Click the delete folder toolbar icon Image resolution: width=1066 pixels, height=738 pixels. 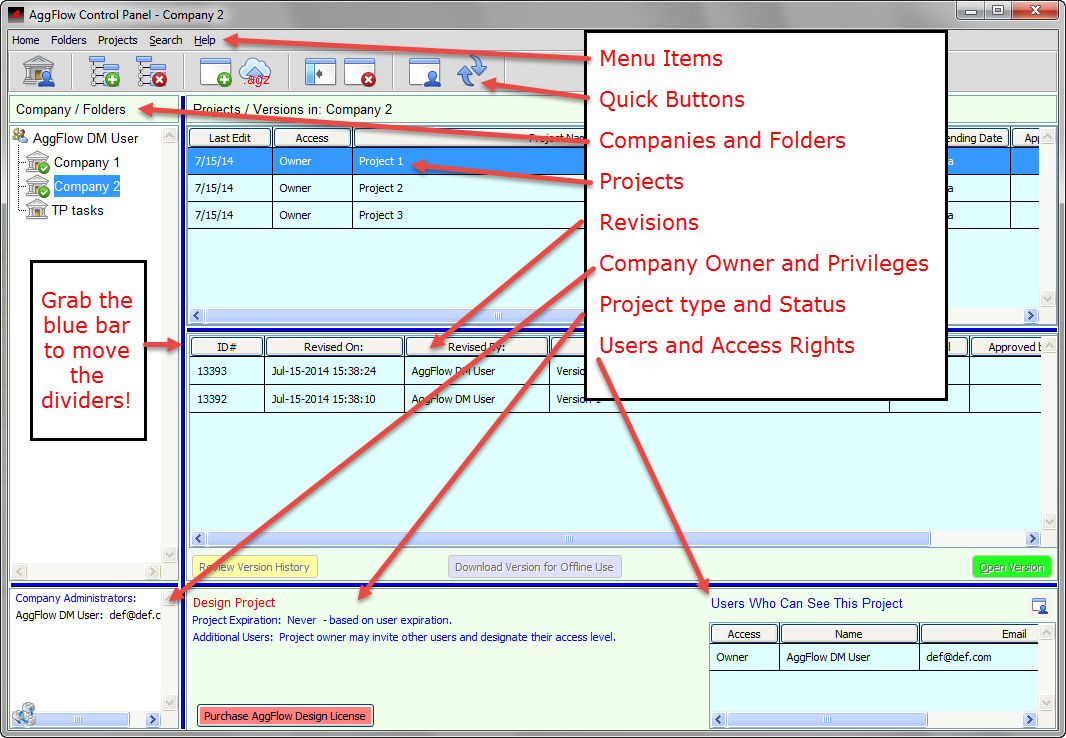pyautogui.click(x=151, y=73)
